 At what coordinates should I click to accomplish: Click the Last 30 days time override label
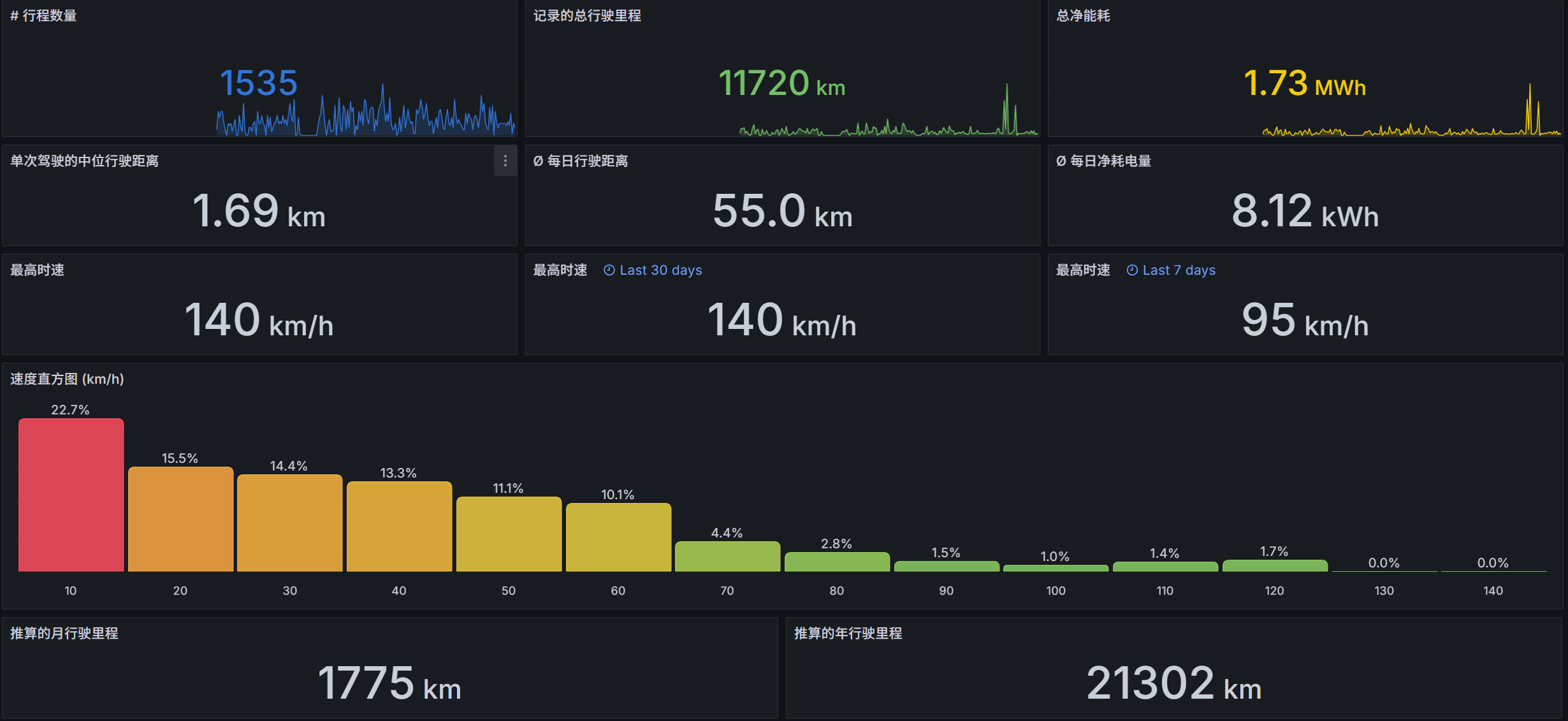tap(660, 270)
